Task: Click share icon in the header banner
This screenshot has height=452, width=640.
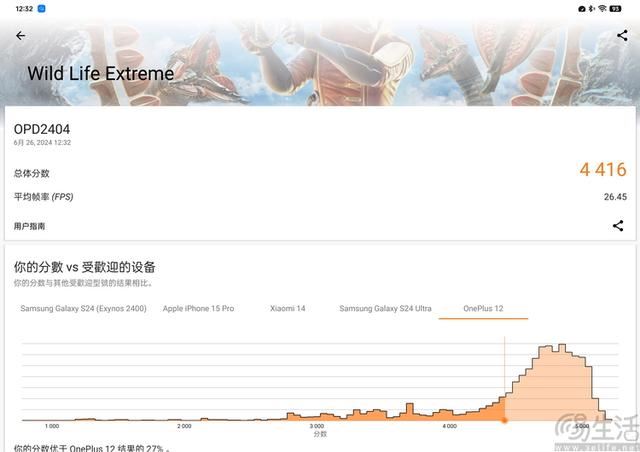Action: click(622, 36)
